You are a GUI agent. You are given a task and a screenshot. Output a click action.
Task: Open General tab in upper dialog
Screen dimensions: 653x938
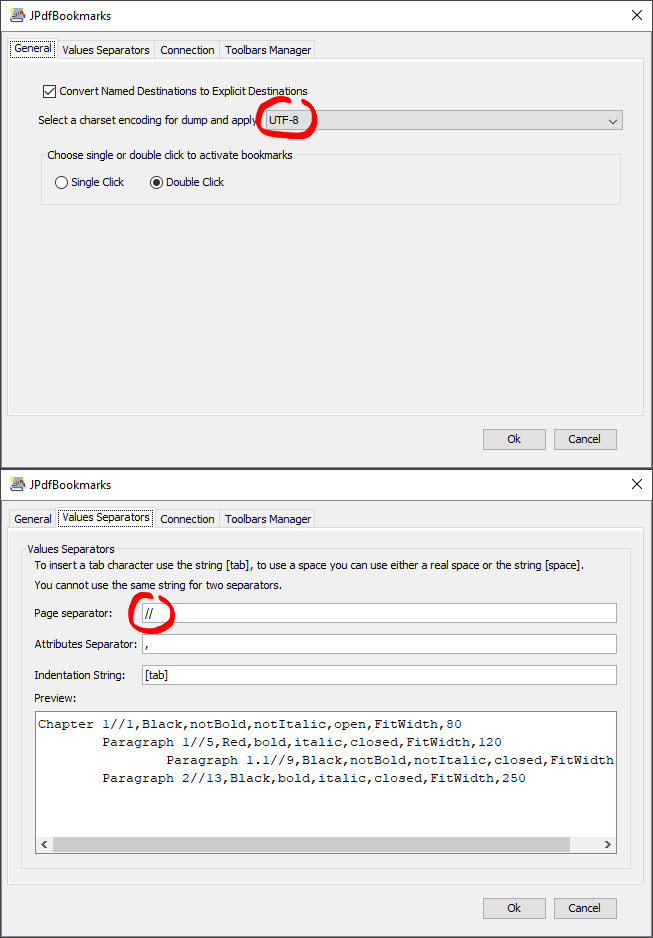click(33, 49)
